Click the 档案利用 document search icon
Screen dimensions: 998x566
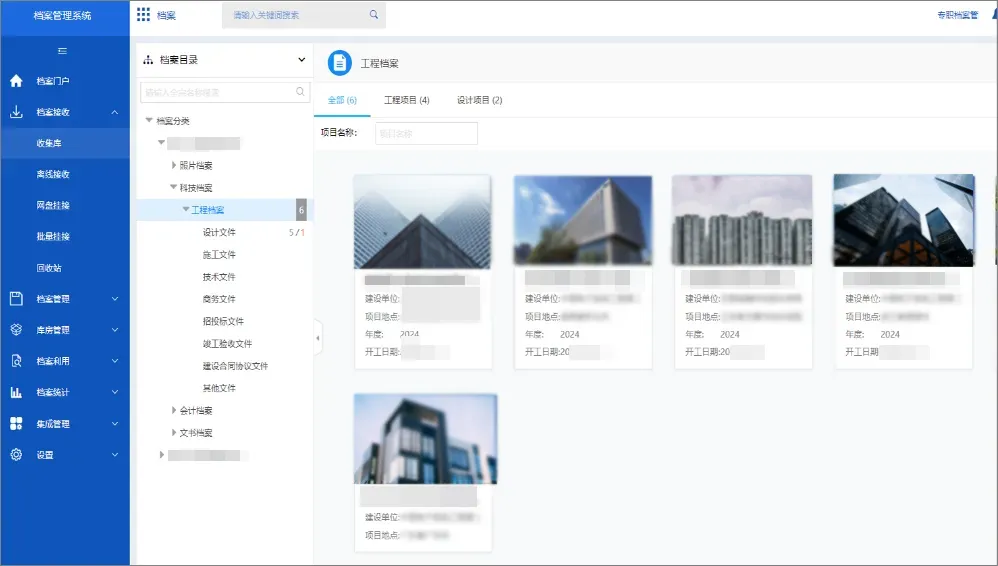pyautogui.click(x=16, y=361)
